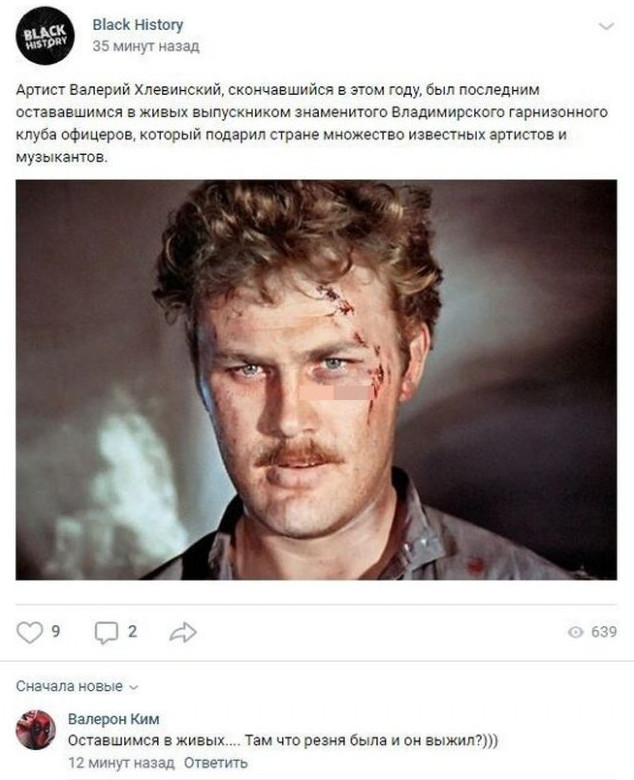Image resolution: width=634 pixels, height=780 pixels.
Task: Open the Black History group avatar
Action: tap(45, 35)
